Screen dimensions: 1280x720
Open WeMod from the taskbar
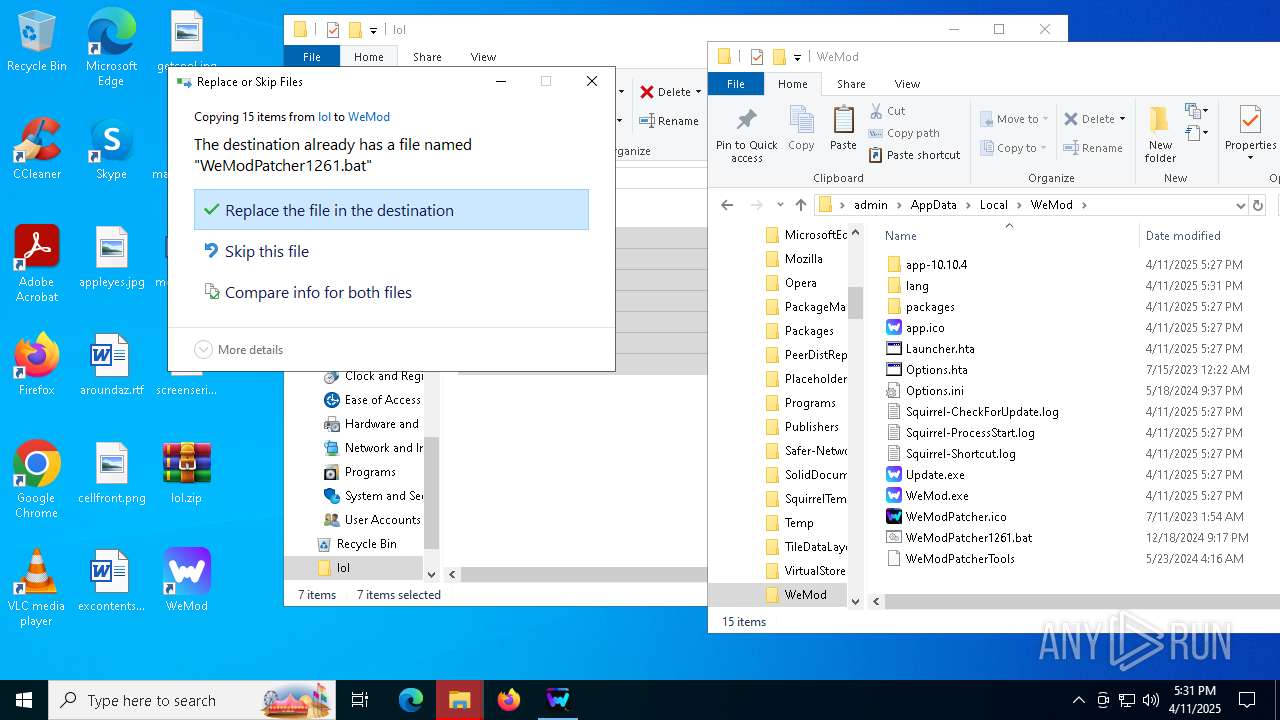(558, 700)
